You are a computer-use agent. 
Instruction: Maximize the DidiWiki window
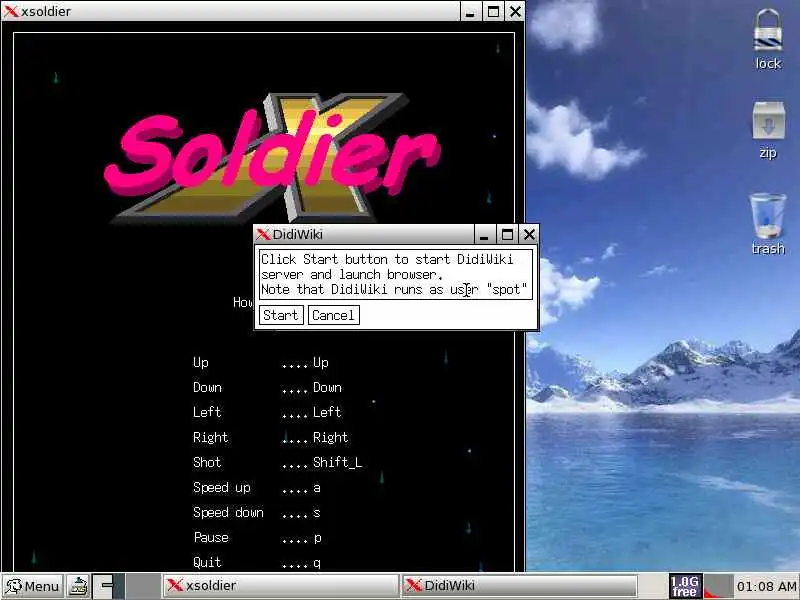[507, 235]
